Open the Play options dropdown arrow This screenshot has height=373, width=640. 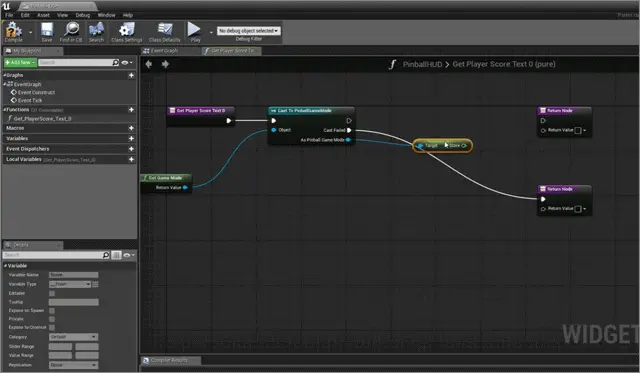click(x=211, y=32)
